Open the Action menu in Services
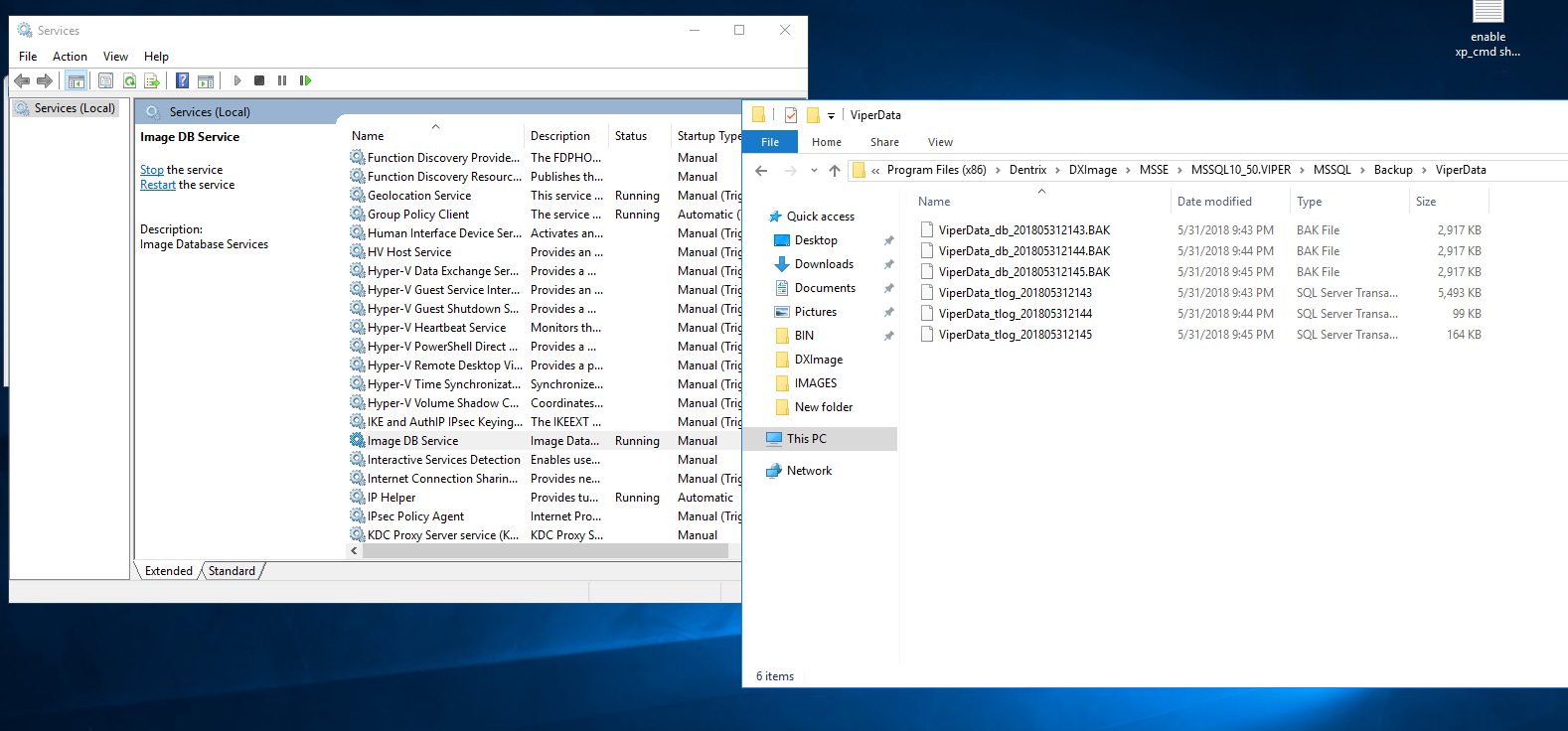 70,57
